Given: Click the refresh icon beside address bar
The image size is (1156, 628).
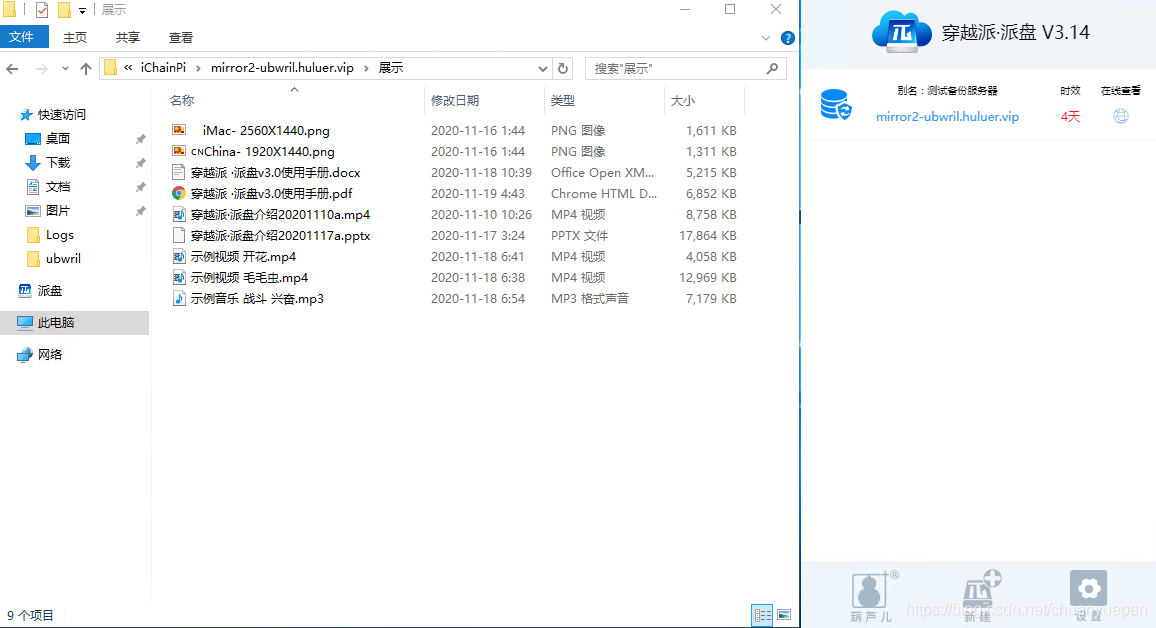Looking at the screenshot, I should (x=563, y=68).
